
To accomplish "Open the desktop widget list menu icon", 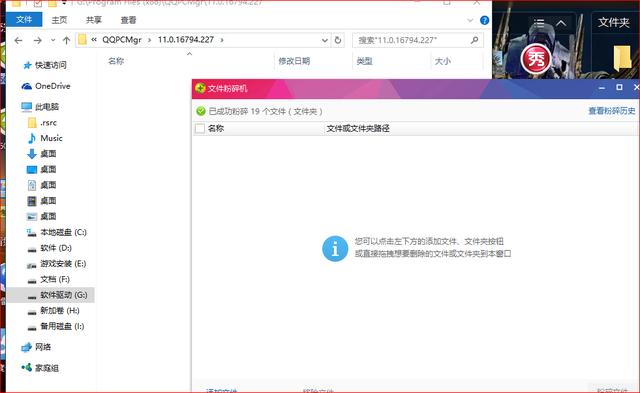I will pyautogui.click(x=539, y=23).
